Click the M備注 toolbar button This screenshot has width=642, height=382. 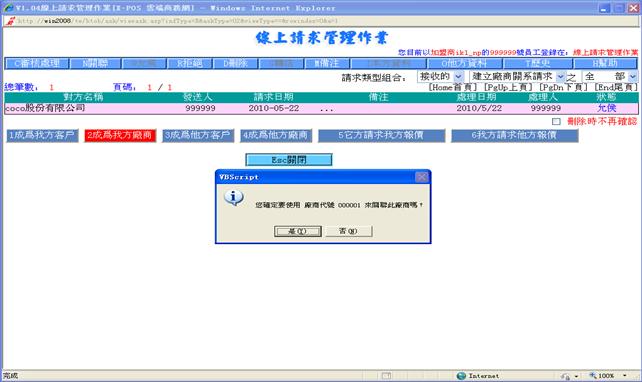pos(327,63)
